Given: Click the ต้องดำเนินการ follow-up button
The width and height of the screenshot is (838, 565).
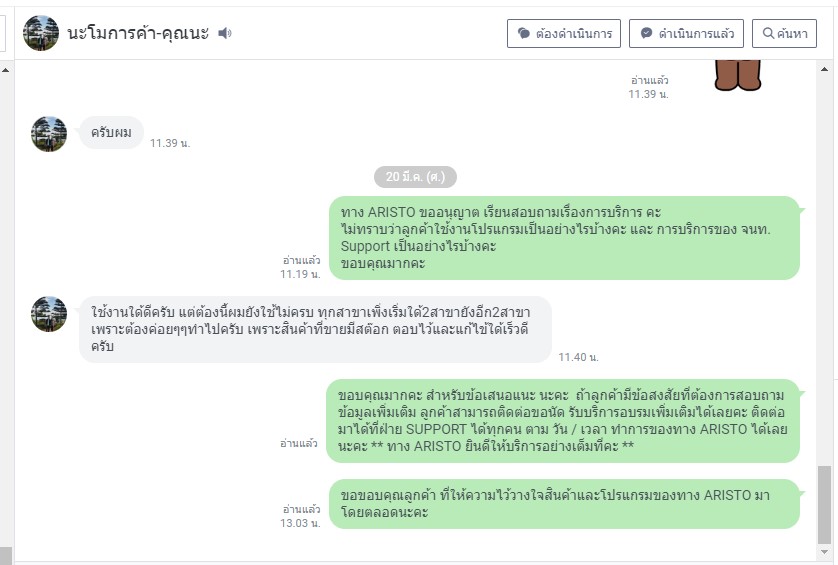Looking at the screenshot, I should coord(564,33).
